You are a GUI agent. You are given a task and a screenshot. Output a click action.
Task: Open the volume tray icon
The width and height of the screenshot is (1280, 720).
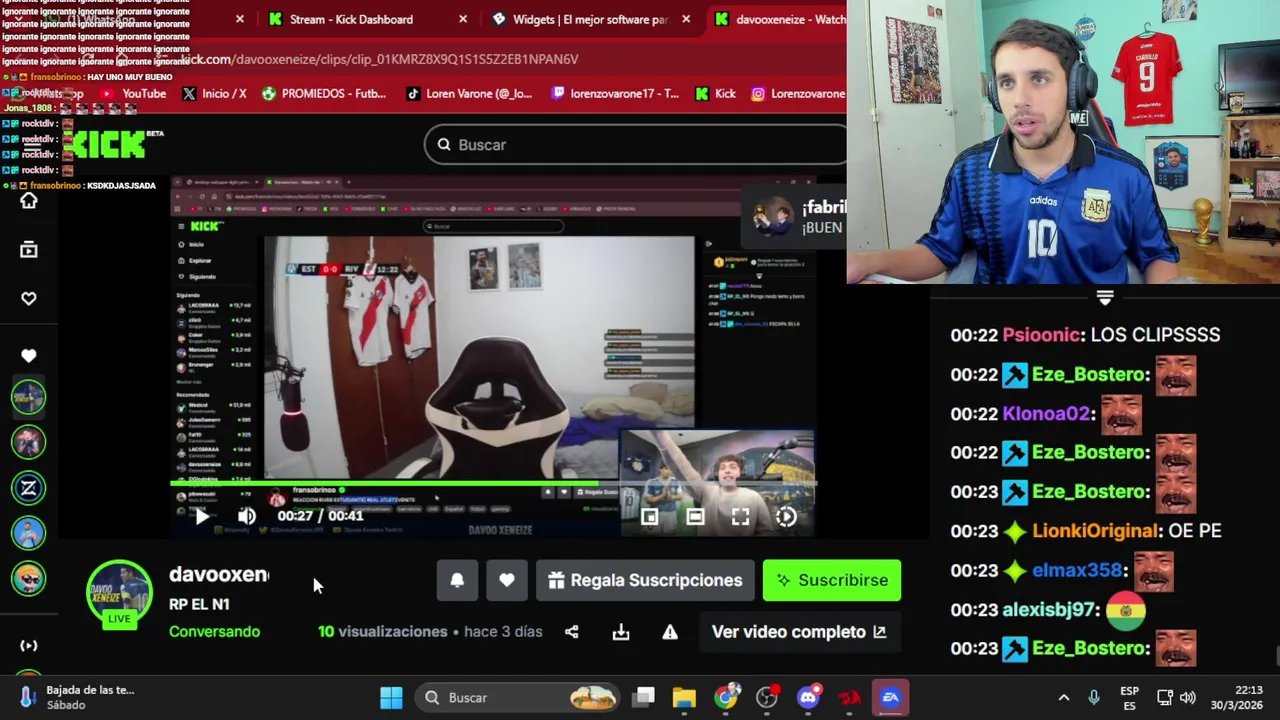pos(1188,698)
